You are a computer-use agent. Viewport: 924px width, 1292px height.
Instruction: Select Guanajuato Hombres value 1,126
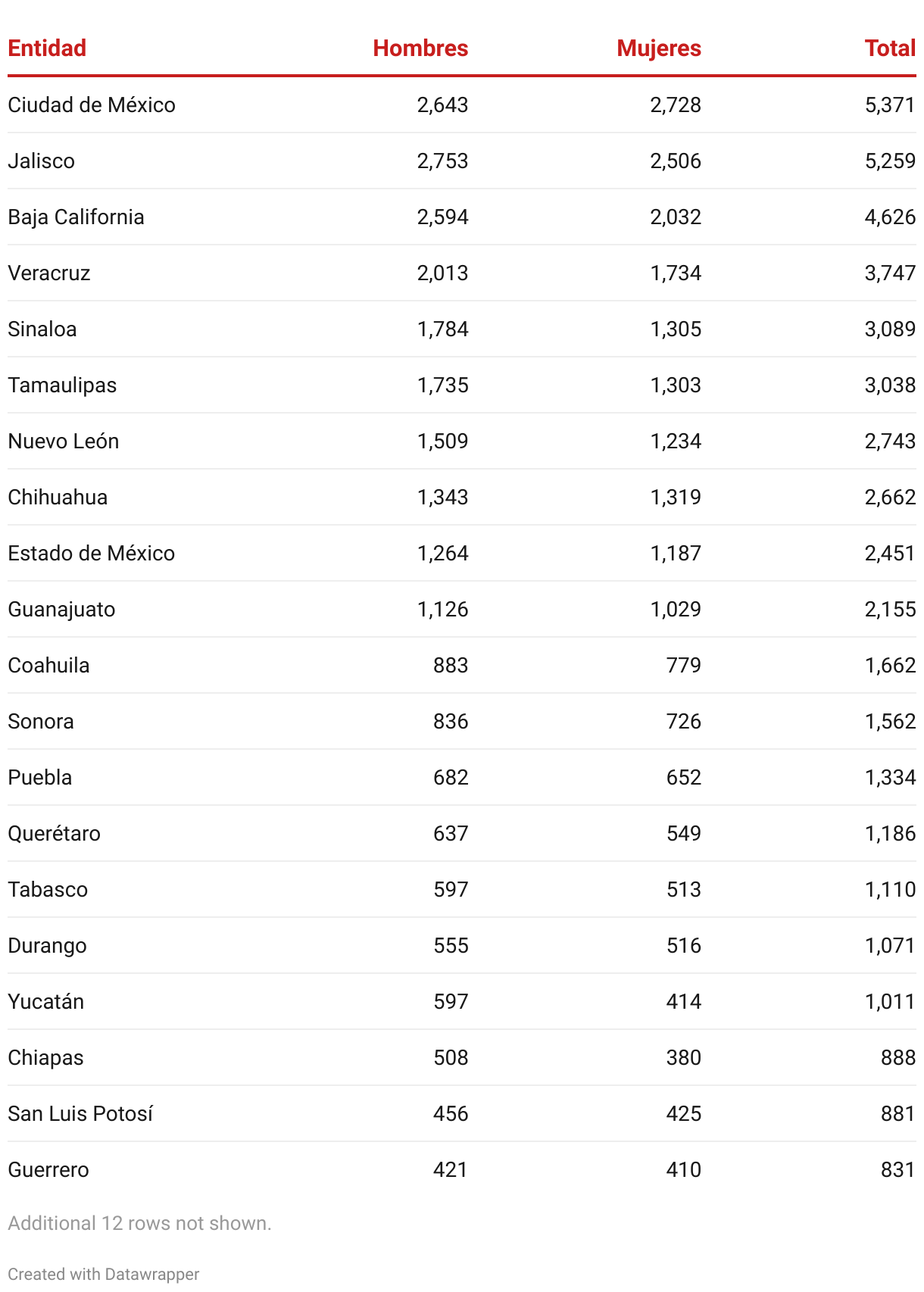(442, 609)
